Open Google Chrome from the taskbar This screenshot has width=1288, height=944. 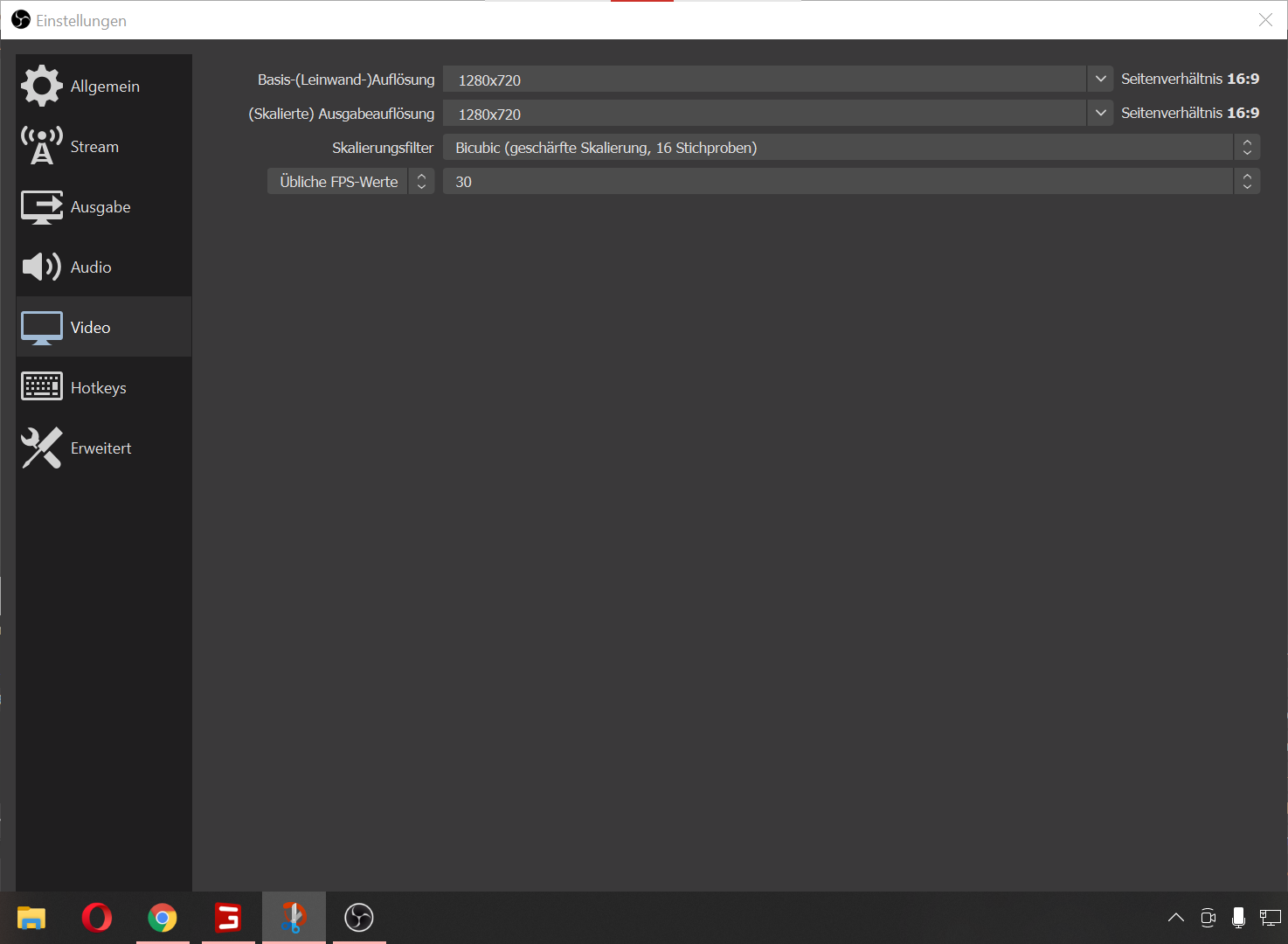click(x=163, y=917)
